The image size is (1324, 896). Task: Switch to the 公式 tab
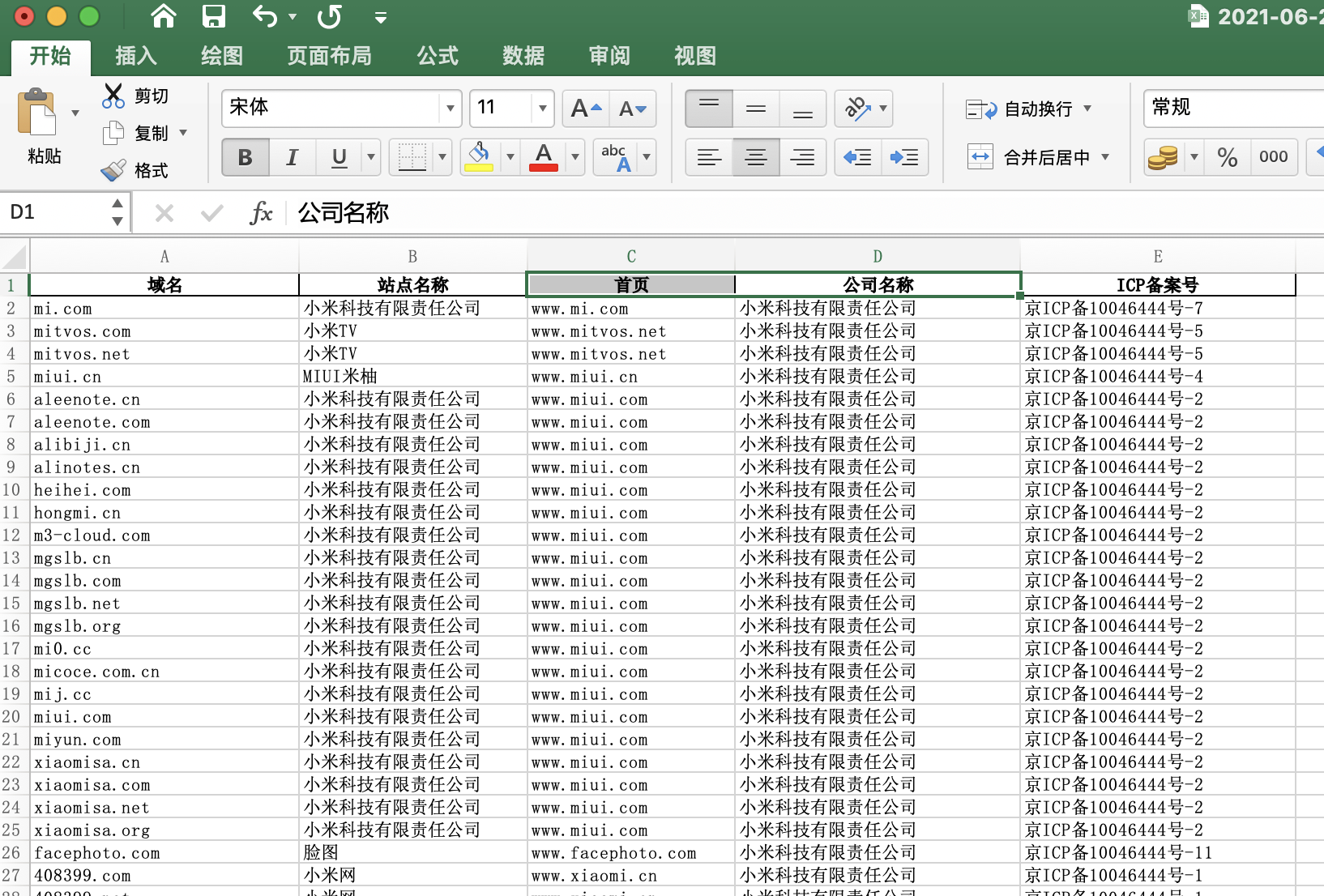[438, 56]
